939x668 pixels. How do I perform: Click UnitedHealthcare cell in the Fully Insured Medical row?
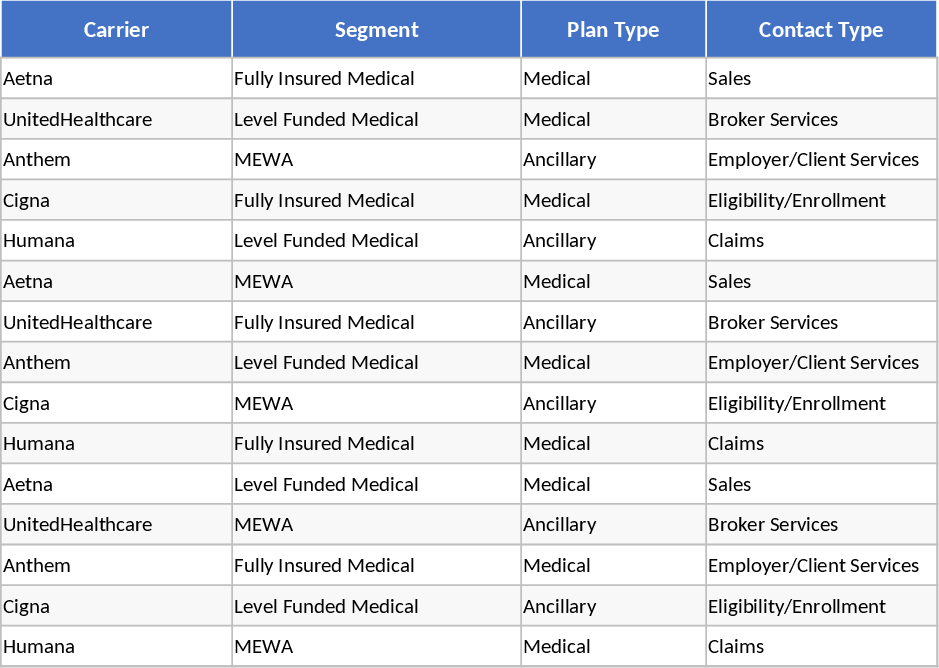pyautogui.click(x=78, y=323)
